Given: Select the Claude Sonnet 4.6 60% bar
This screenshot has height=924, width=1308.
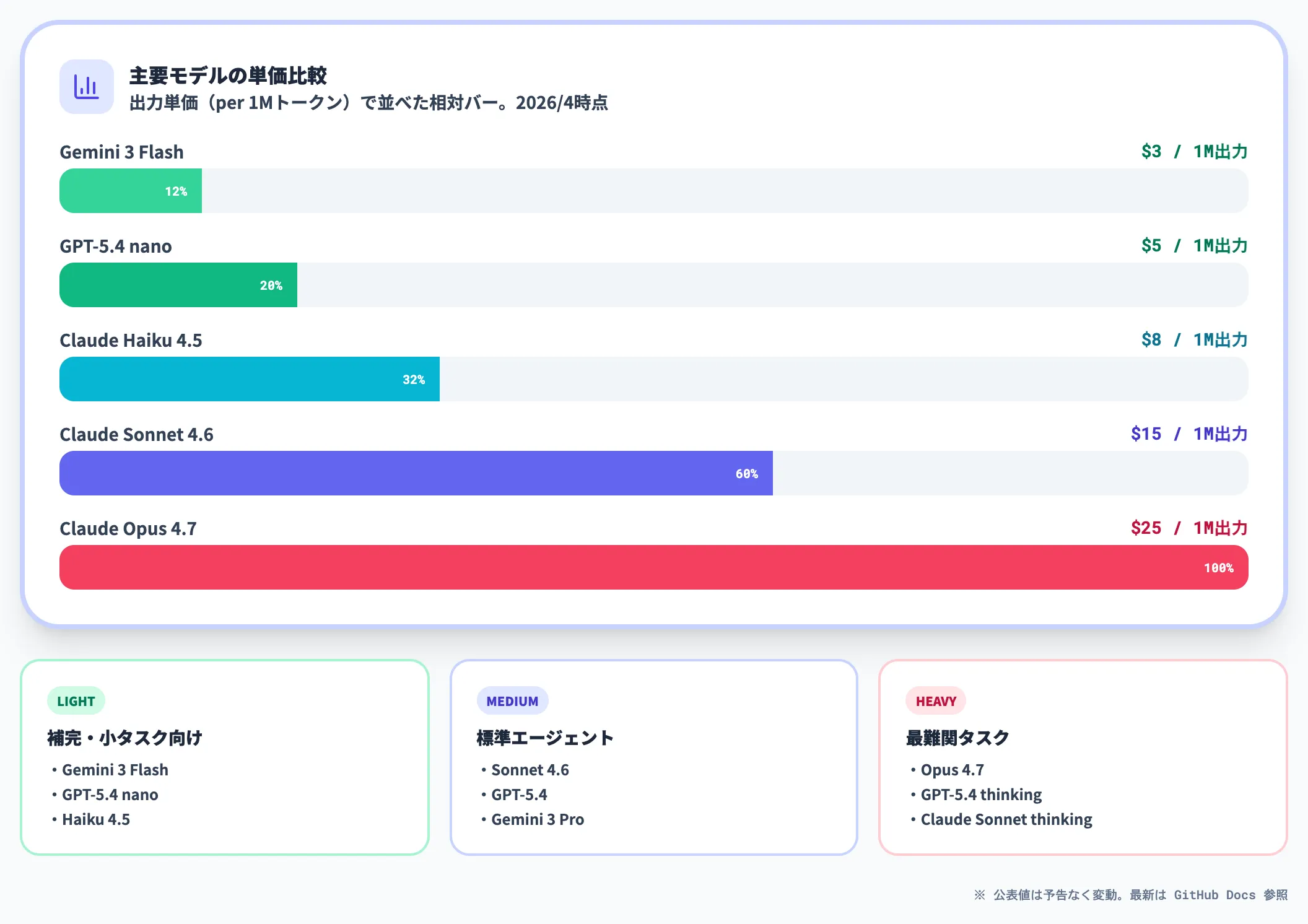Looking at the screenshot, I should click(x=416, y=473).
